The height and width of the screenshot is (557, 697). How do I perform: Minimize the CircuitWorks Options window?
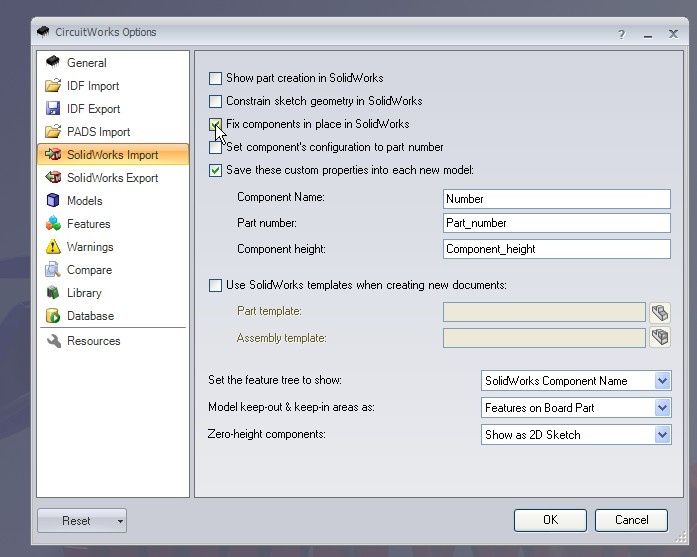[648, 35]
